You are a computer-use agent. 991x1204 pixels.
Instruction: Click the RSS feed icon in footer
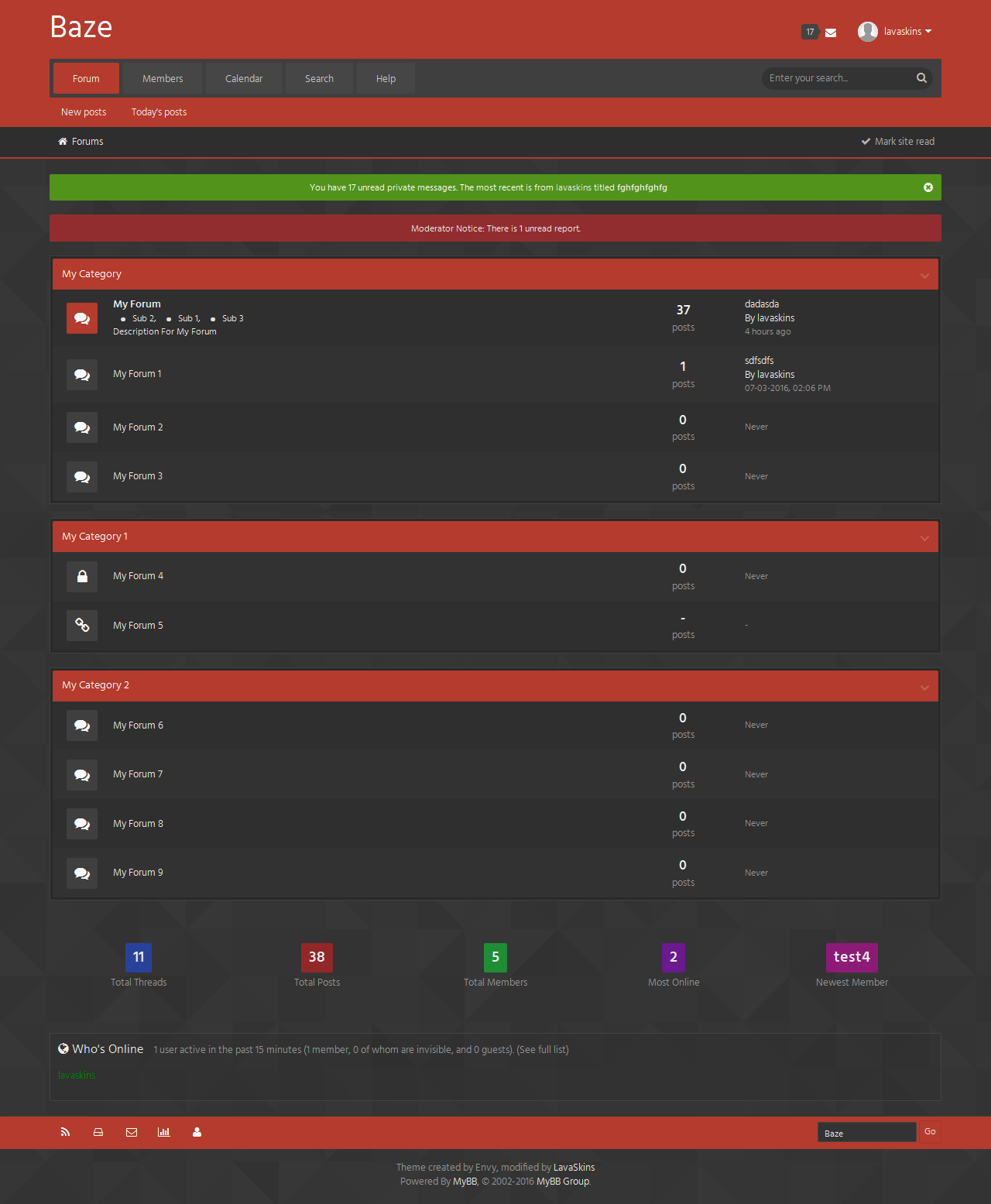65,1132
